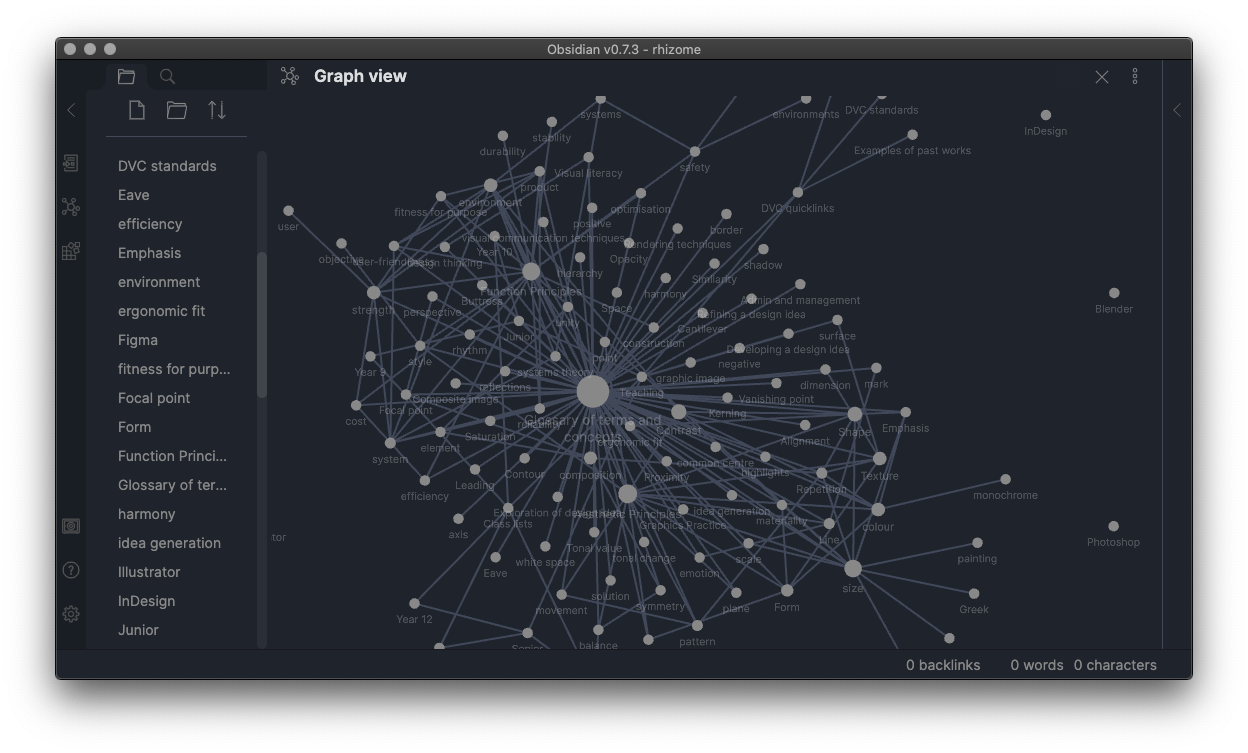Image resolution: width=1248 pixels, height=753 pixels.
Task: Click the scattered-blocks icon on the left ribbon
Action: pyautogui.click(x=70, y=251)
